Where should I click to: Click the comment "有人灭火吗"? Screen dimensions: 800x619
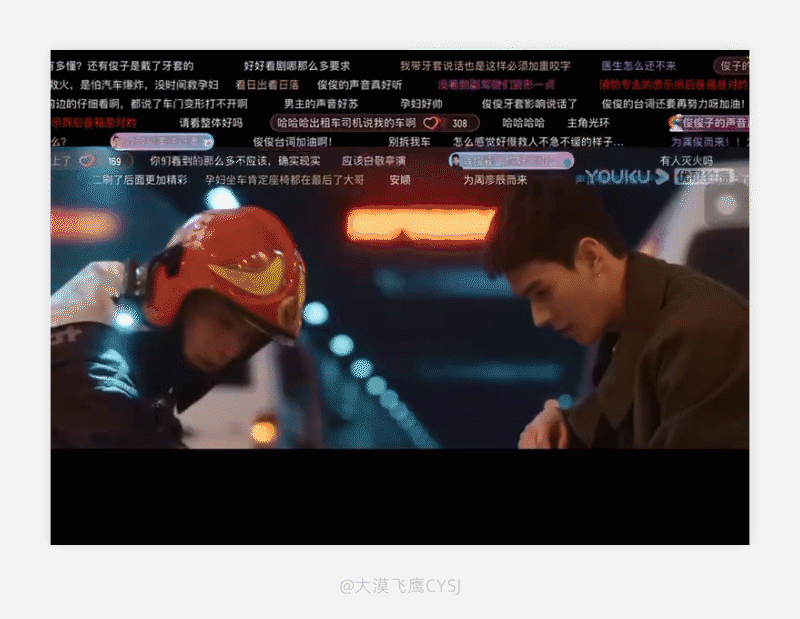(x=686, y=161)
